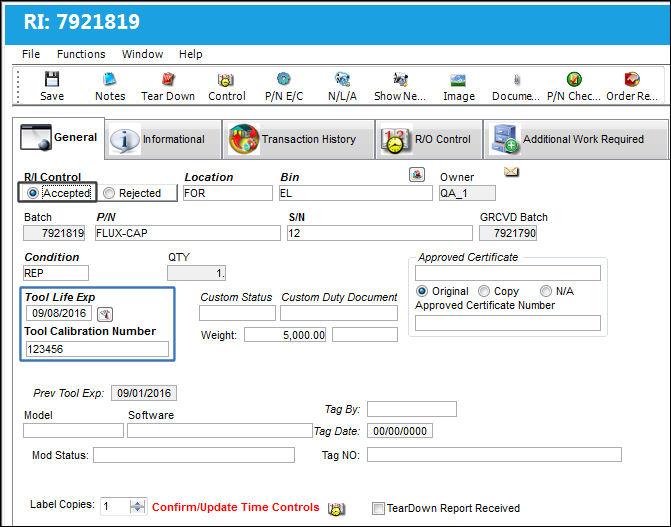Click the Condition field REP
Viewport: 671px width, 527px height.
56,273
